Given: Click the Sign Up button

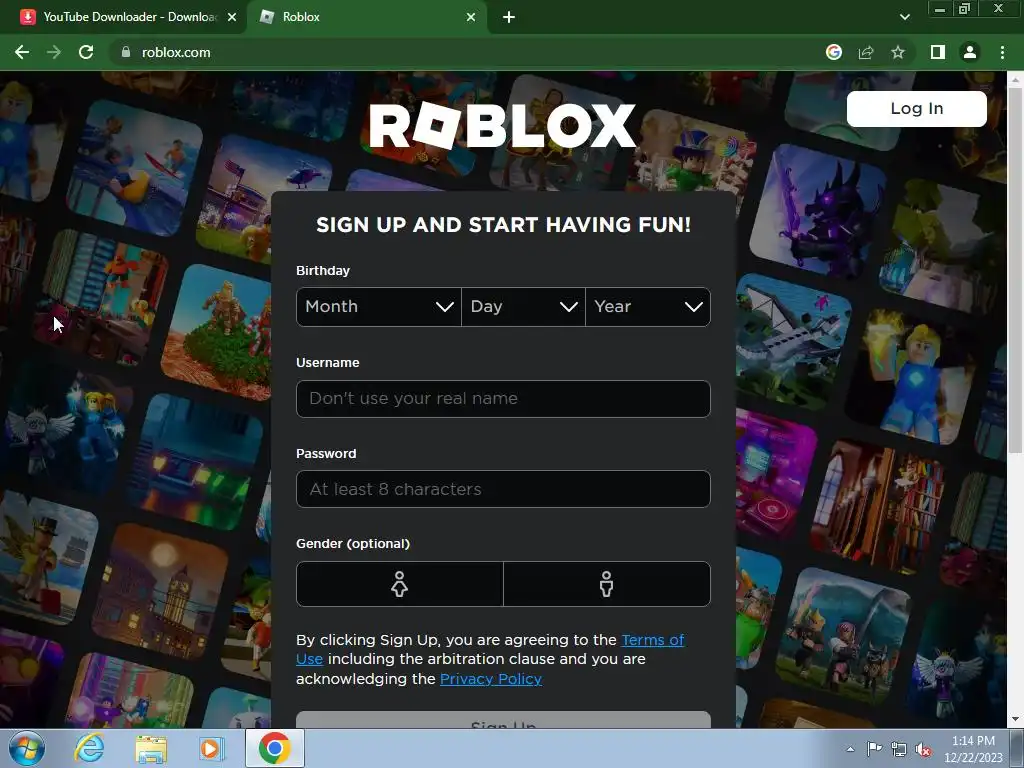Looking at the screenshot, I should point(503,720).
